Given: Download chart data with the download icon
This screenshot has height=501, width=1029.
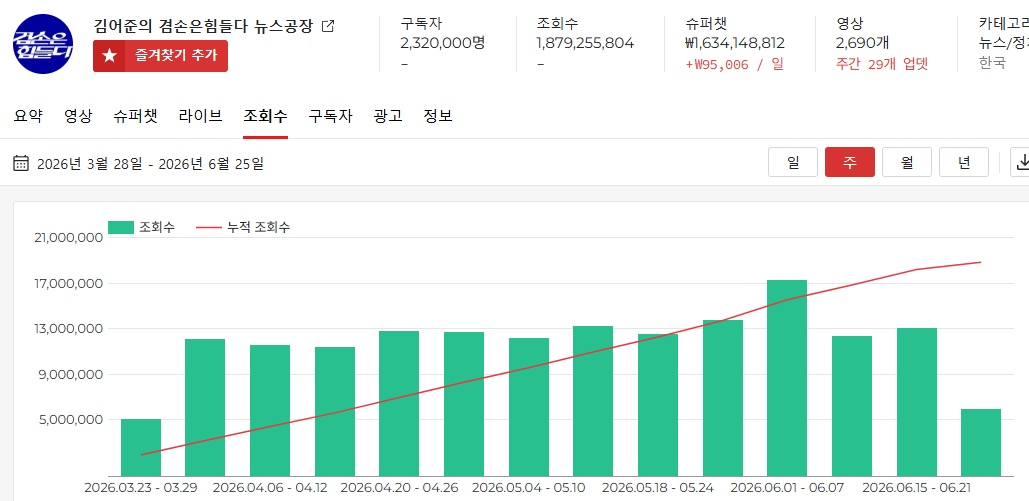Looking at the screenshot, I should [x=1022, y=162].
